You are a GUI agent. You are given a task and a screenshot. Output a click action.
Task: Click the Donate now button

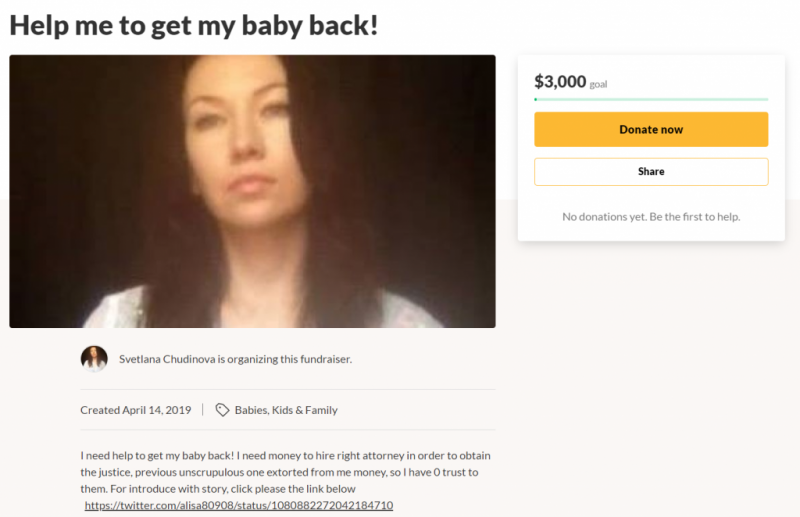click(651, 130)
